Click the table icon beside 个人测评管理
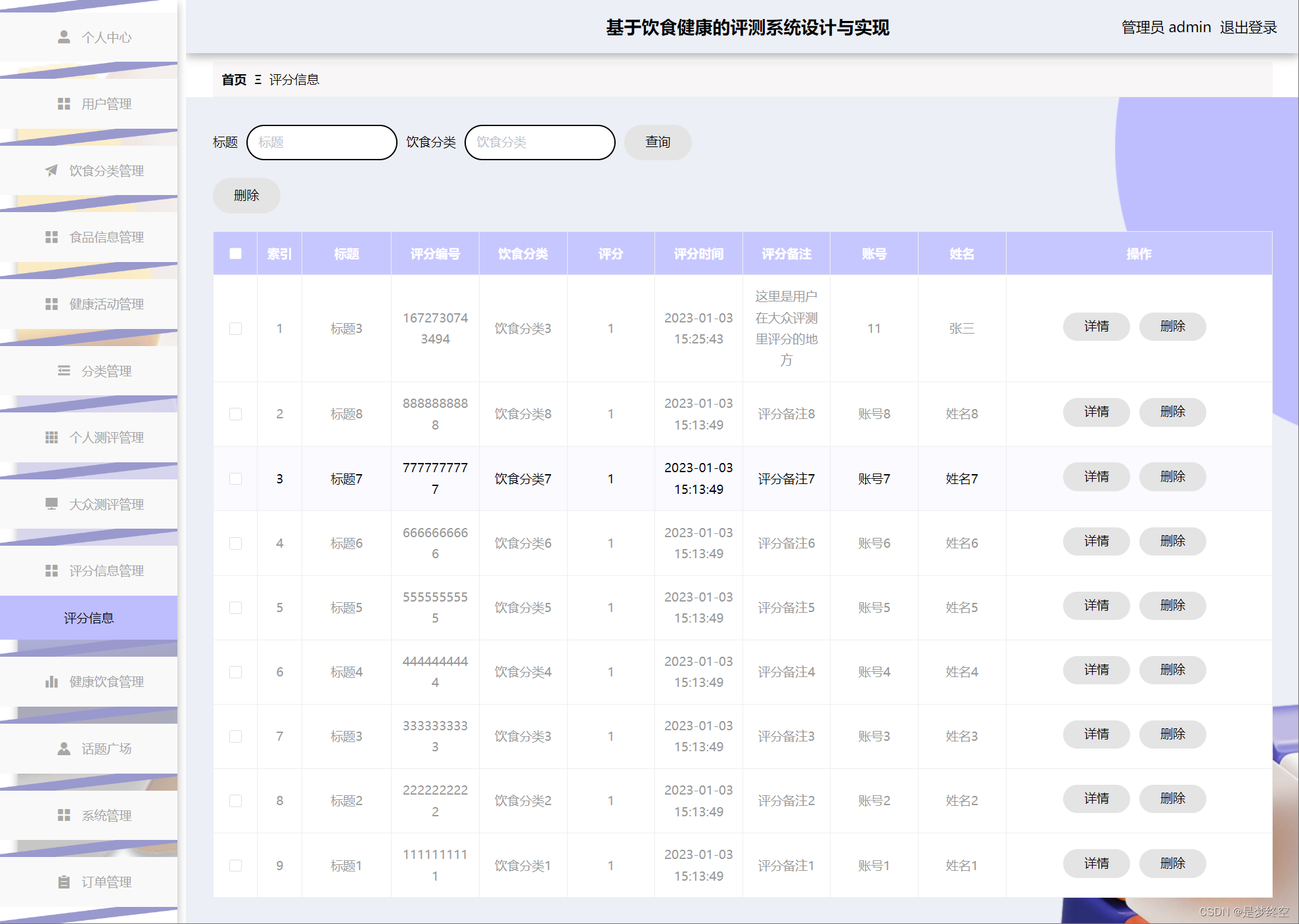 (51, 437)
